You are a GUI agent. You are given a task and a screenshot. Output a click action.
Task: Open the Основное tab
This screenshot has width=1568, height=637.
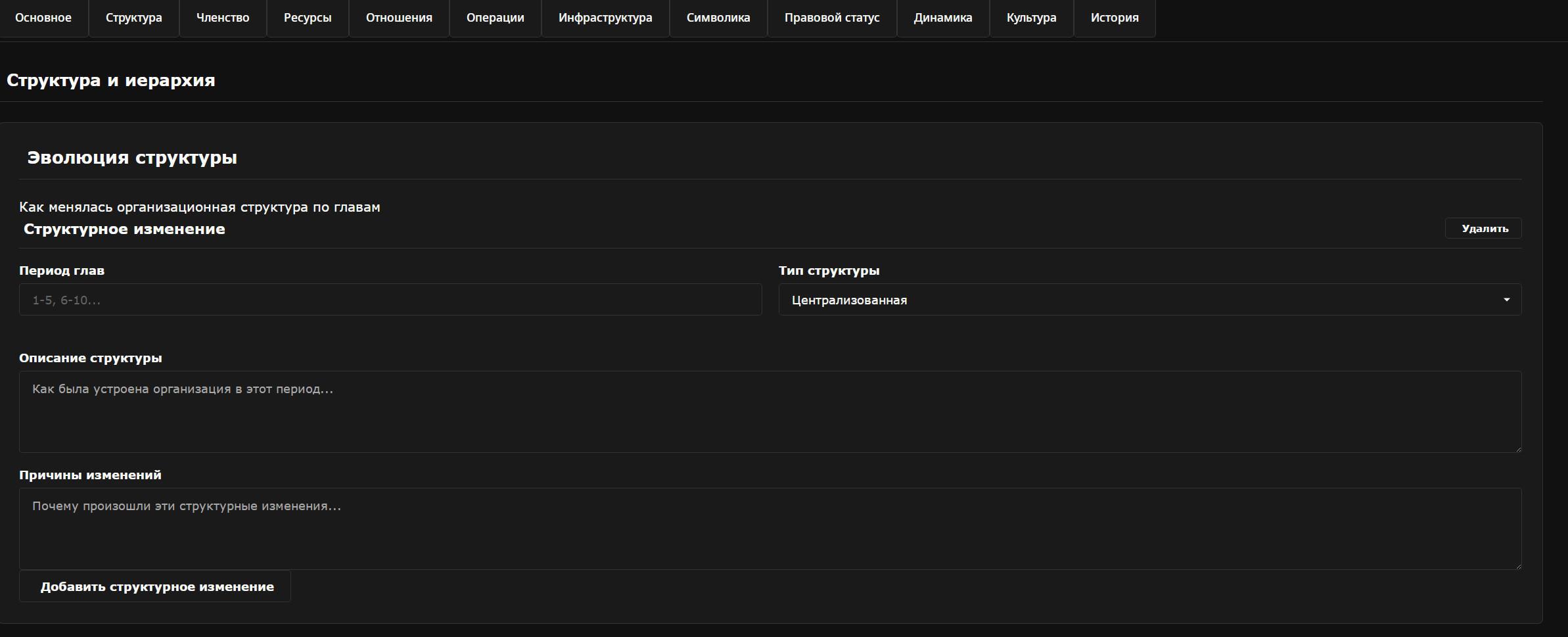[x=43, y=18]
